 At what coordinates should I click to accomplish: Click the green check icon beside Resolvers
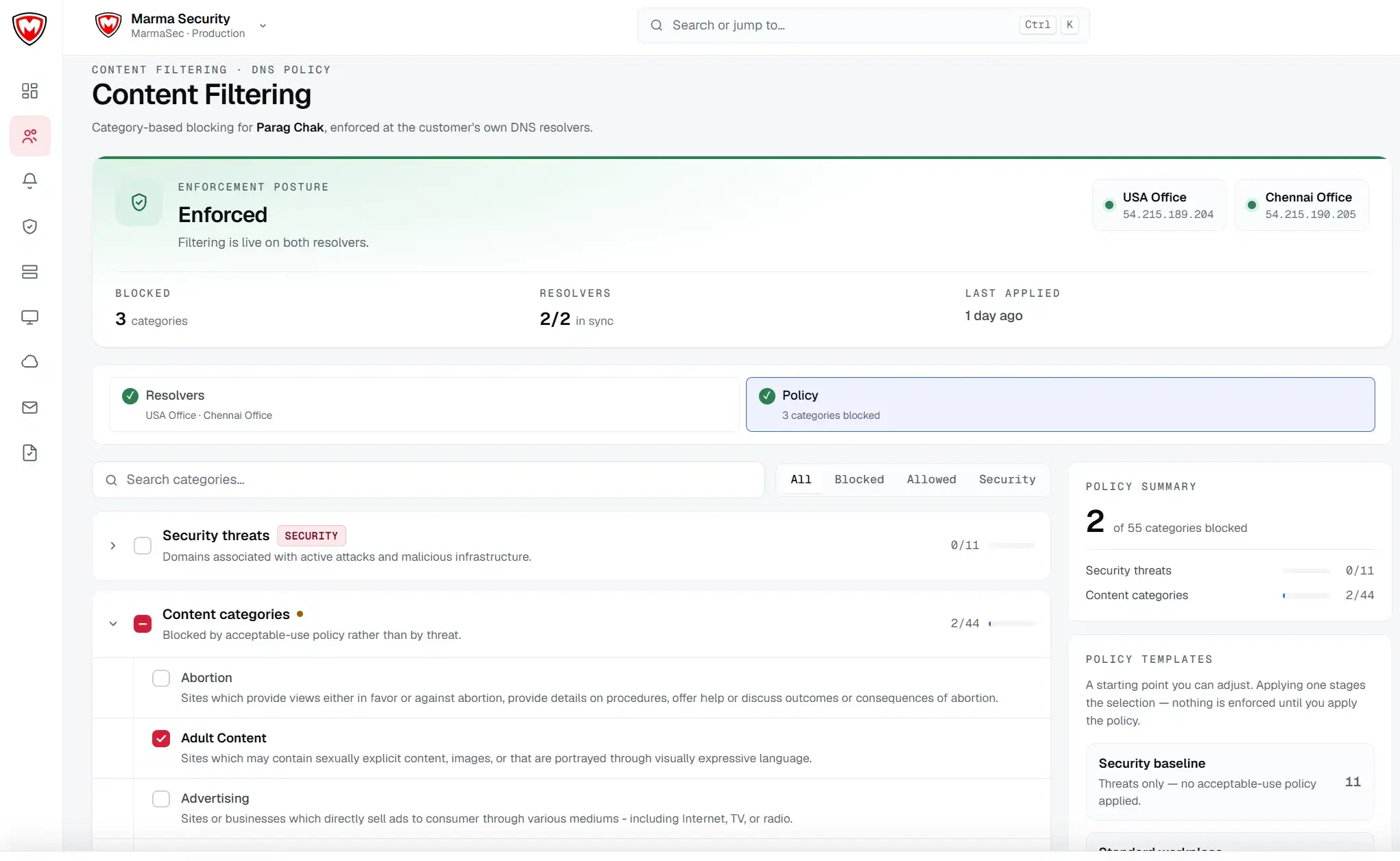pyautogui.click(x=130, y=396)
